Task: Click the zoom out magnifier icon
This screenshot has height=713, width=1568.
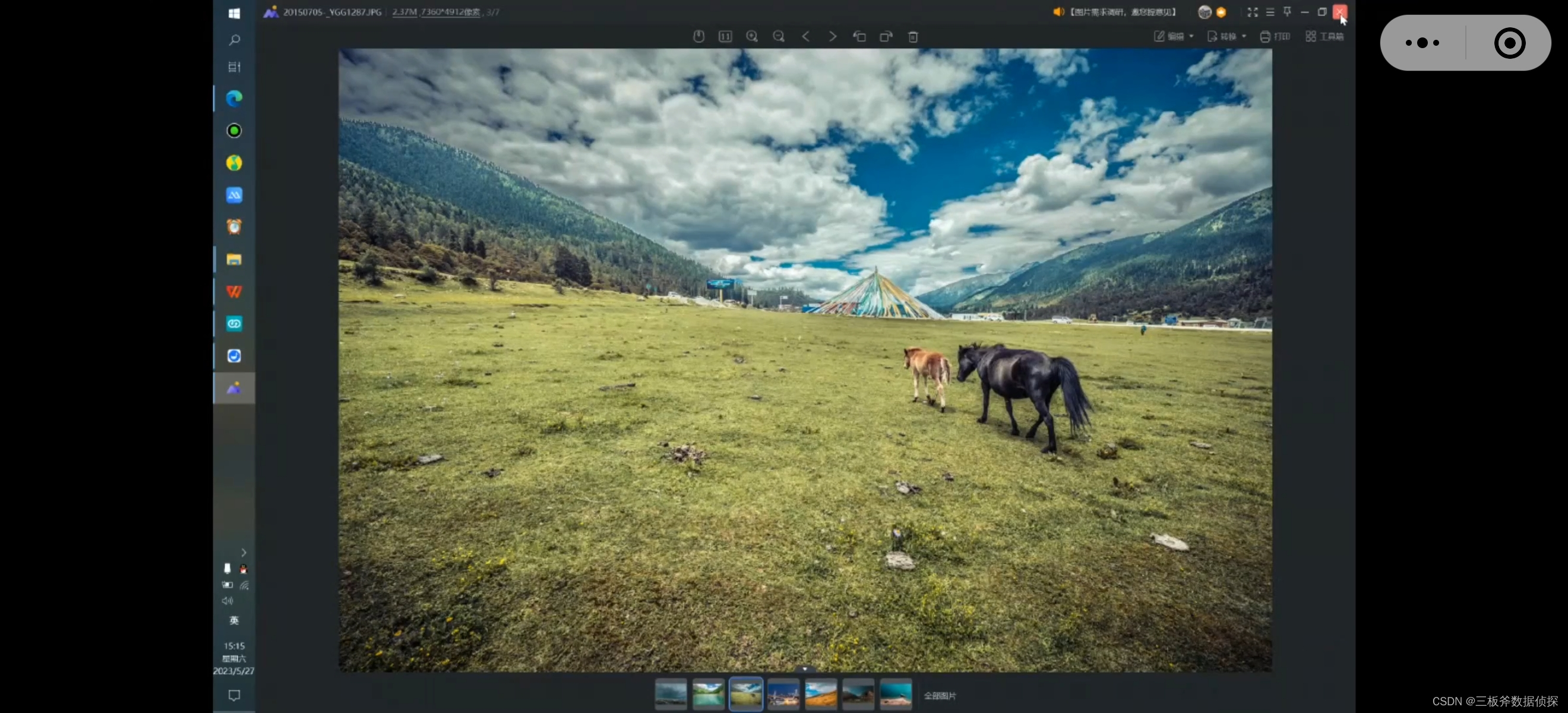Action: click(x=779, y=36)
